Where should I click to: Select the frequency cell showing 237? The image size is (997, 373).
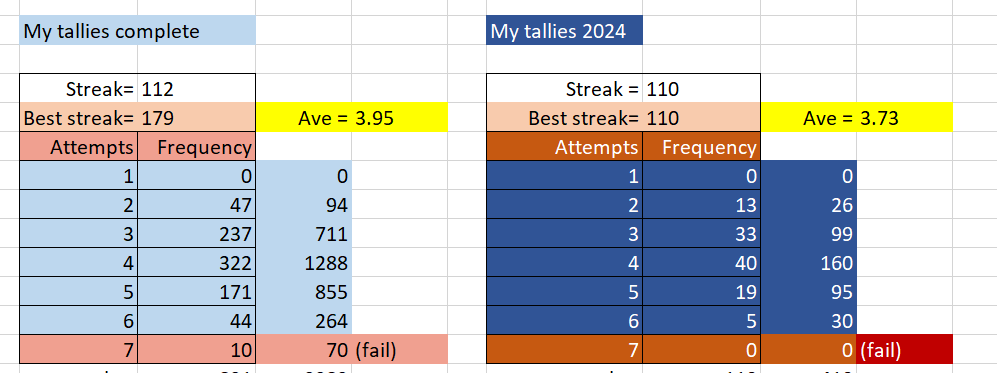coord(196,234)
